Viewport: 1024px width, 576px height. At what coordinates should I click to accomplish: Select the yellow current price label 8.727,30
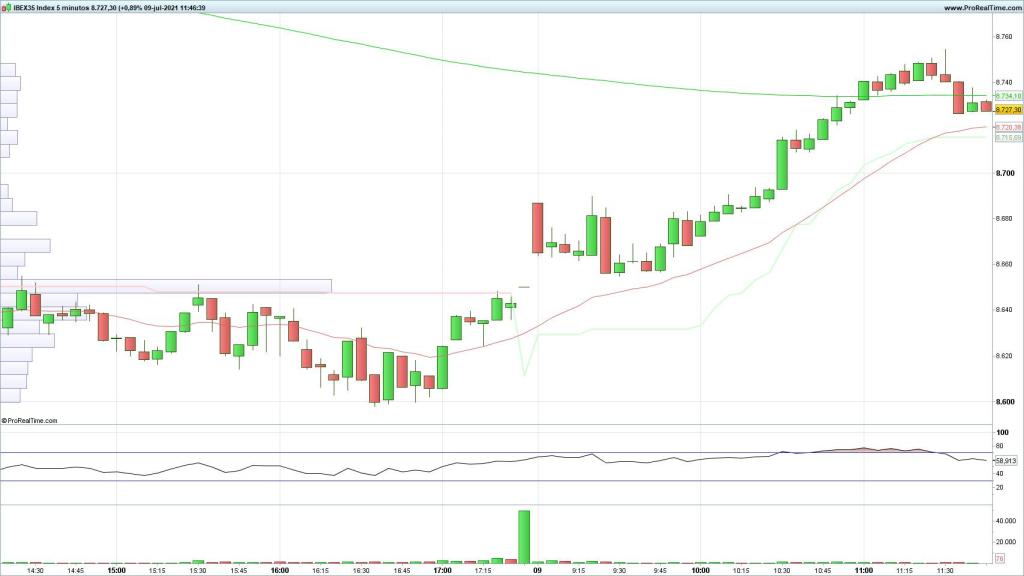coord(1008,109)
